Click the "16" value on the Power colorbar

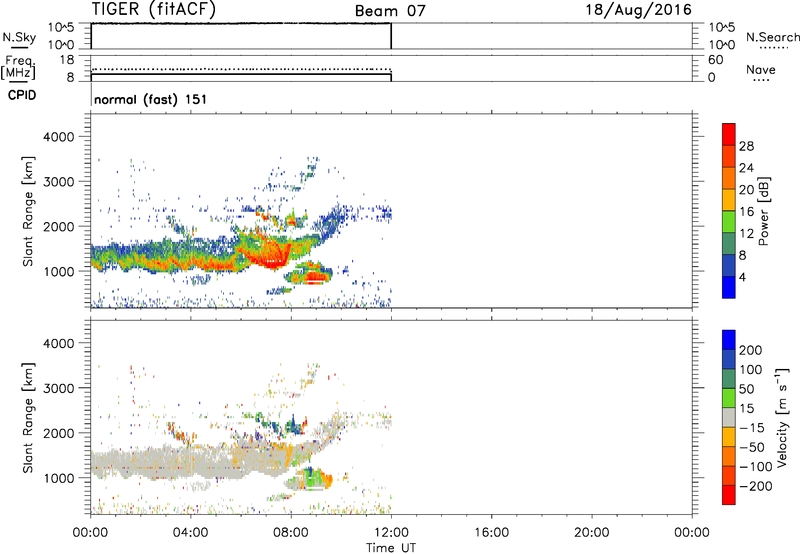746,212
